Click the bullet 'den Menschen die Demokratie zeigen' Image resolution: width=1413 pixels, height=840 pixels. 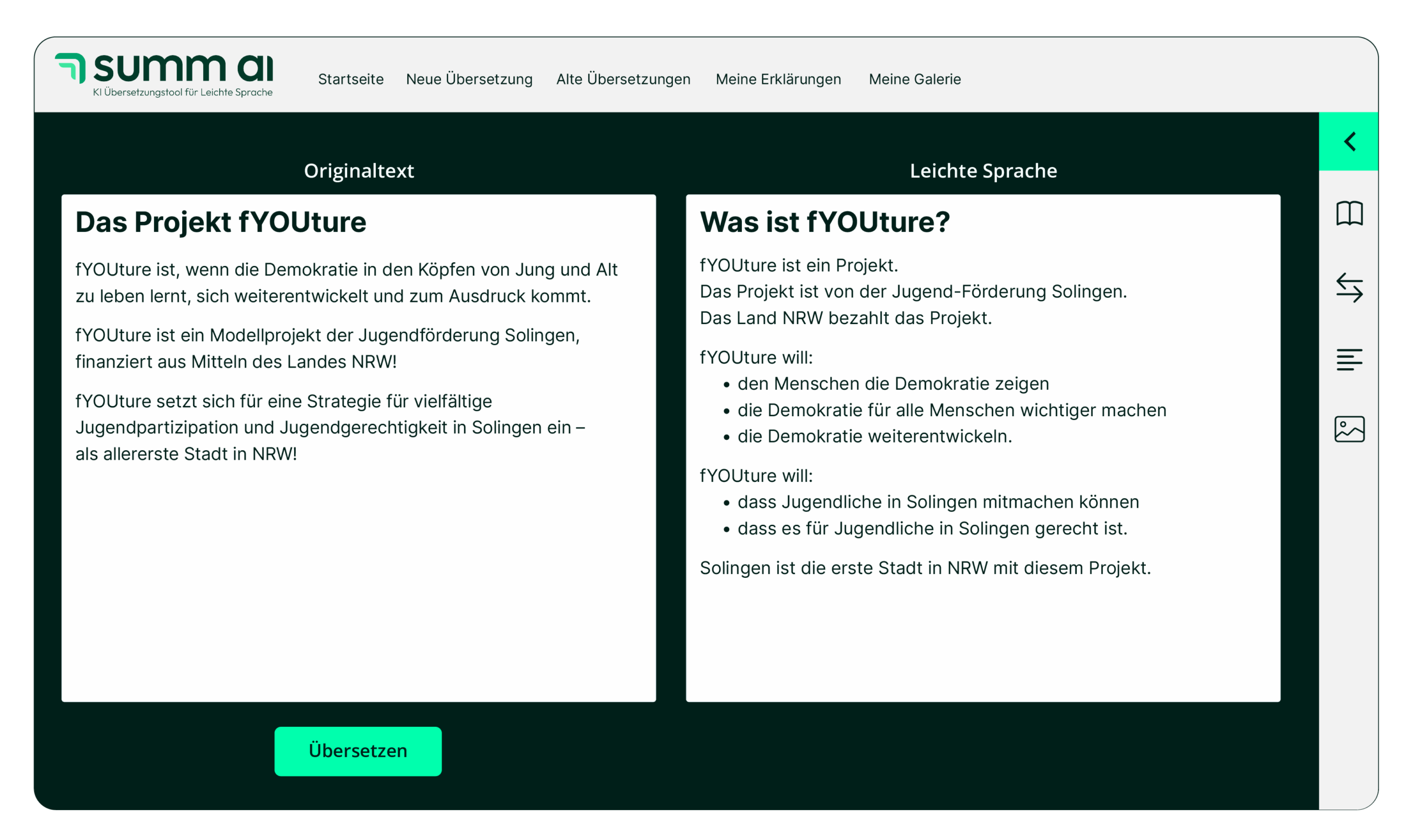click(x=893, y=384)
